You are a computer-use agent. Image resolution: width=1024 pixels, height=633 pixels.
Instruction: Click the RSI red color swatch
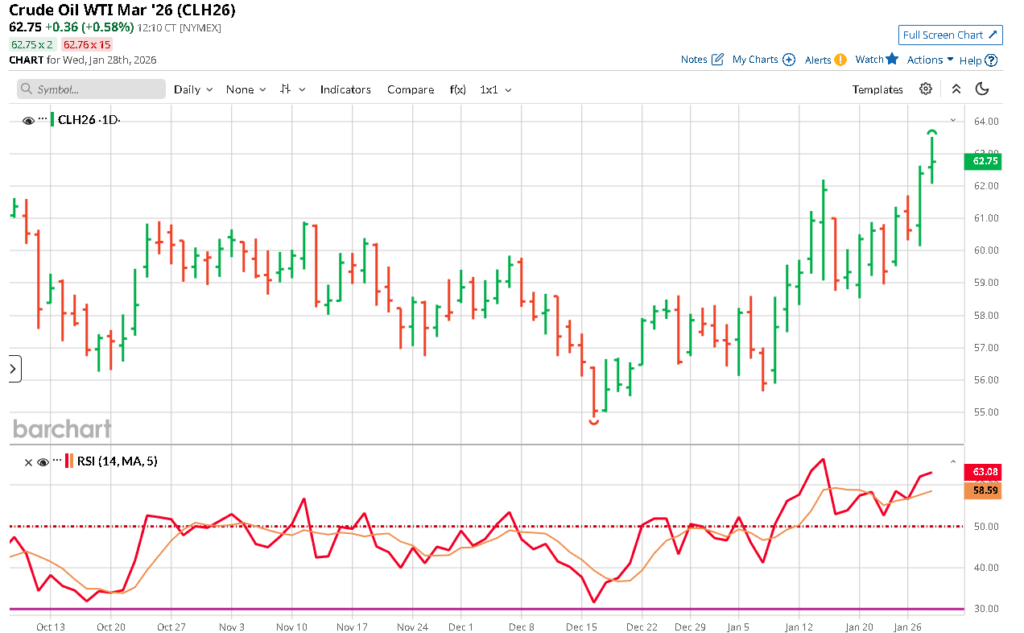coord(68,461)
